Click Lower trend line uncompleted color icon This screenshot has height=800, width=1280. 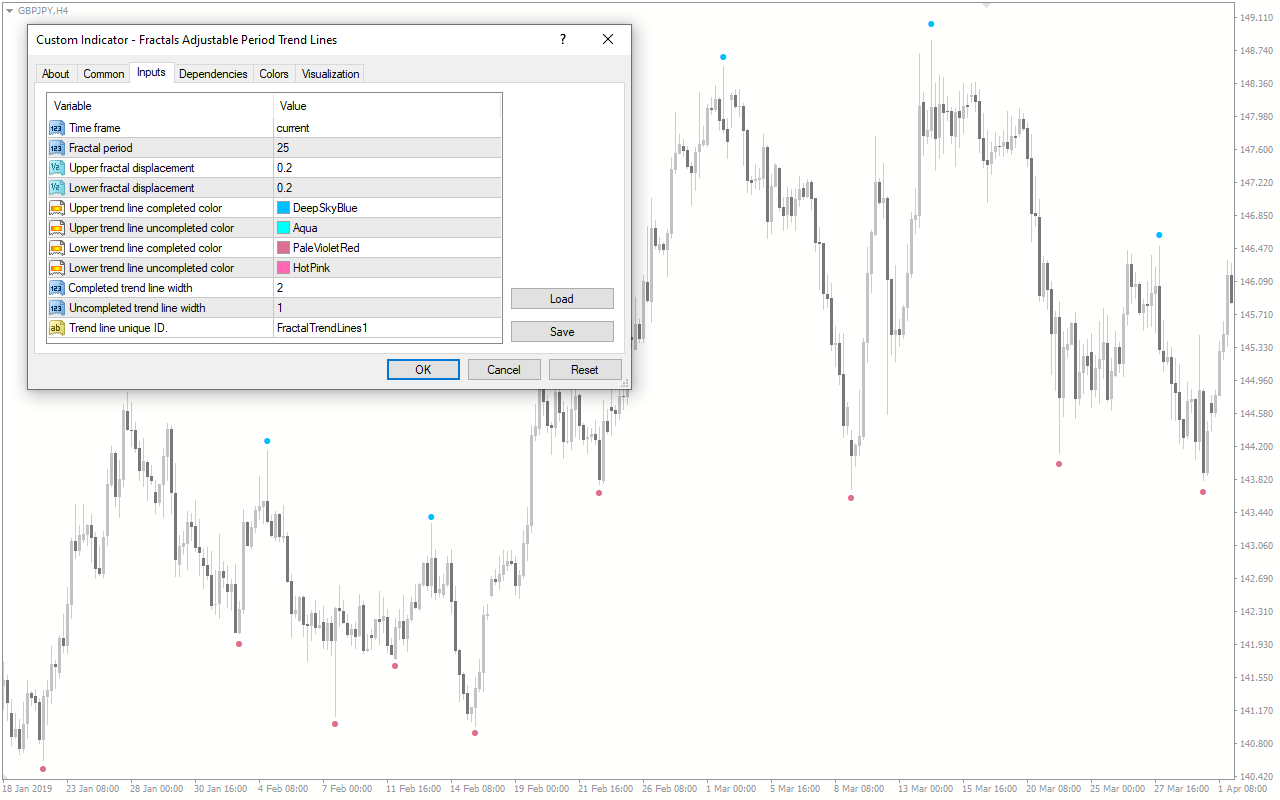pos(57,268)
